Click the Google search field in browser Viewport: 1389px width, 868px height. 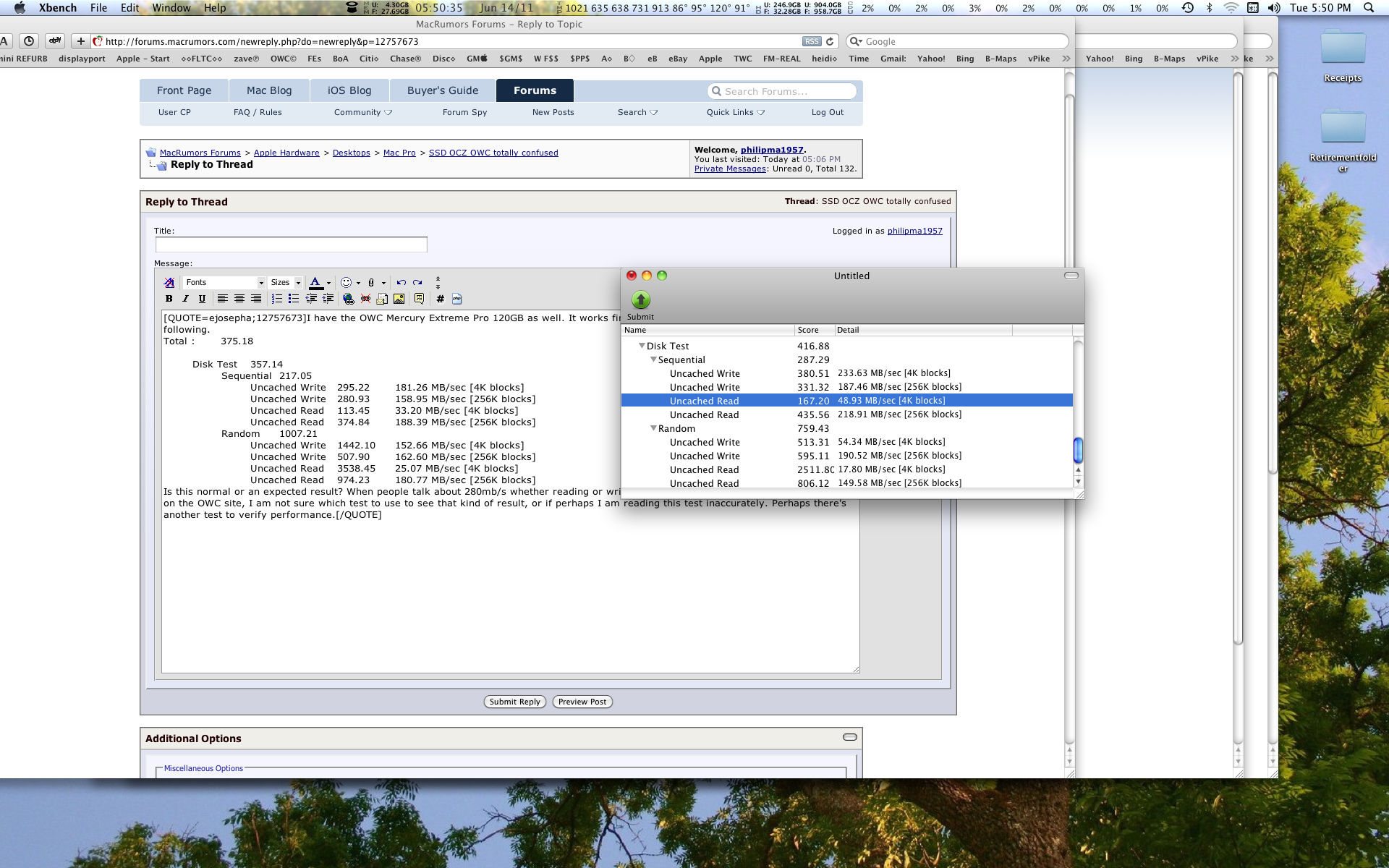[x=957, y=41]
